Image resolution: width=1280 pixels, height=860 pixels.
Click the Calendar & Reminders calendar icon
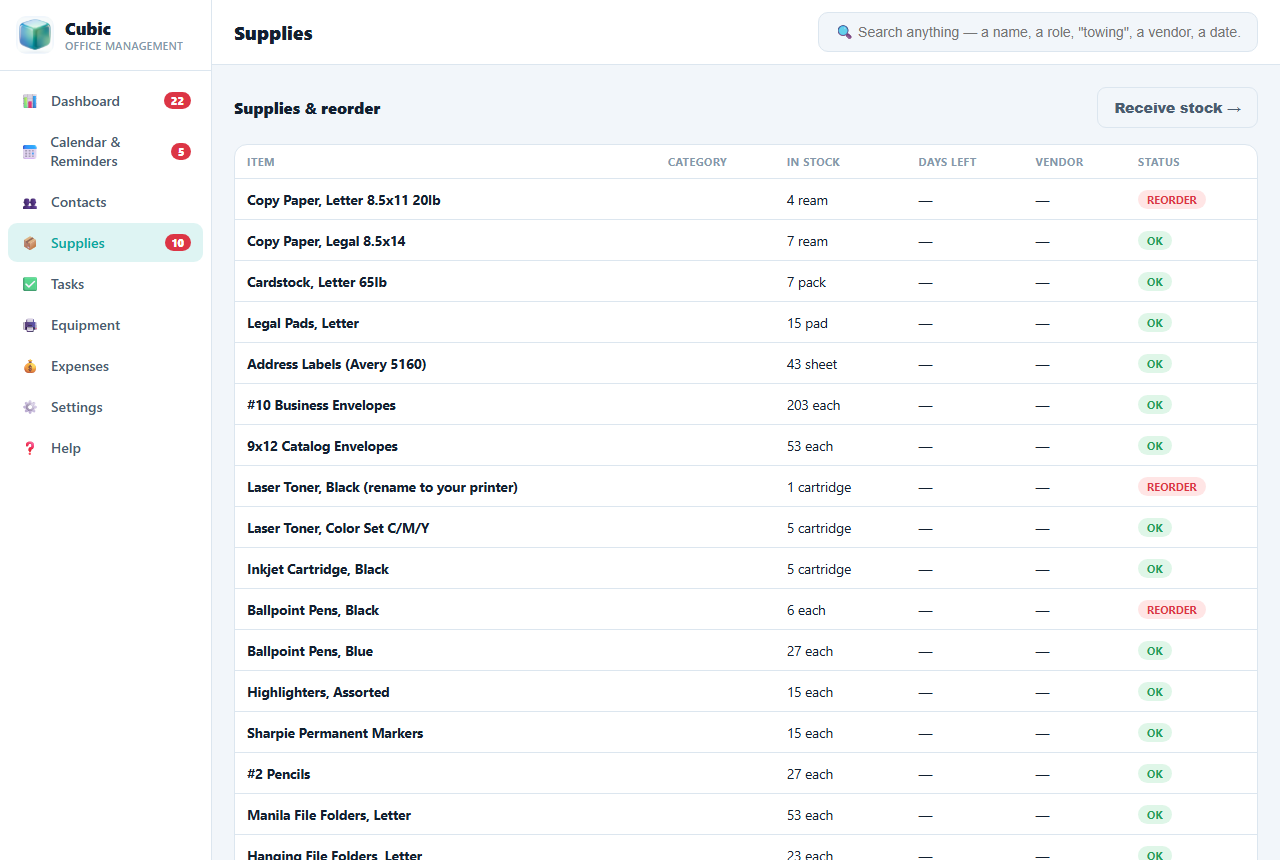click(30, 152)
